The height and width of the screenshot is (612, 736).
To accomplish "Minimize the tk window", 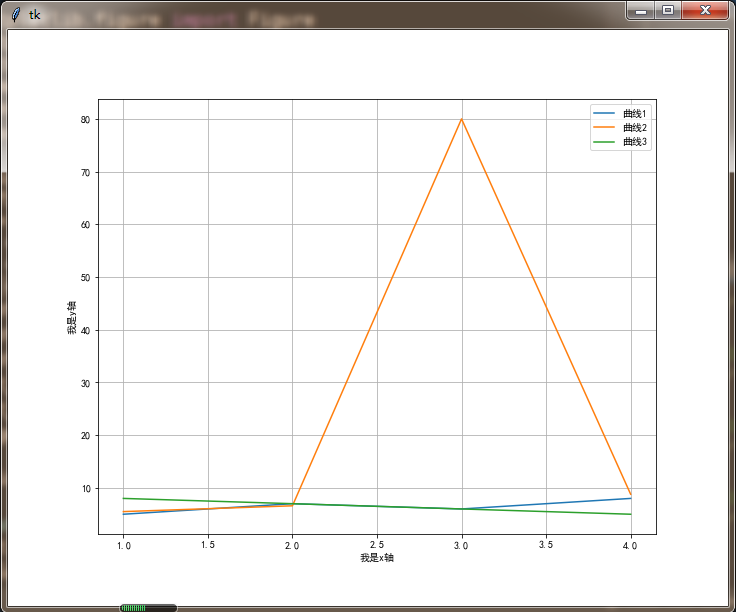I will [641, 10].
